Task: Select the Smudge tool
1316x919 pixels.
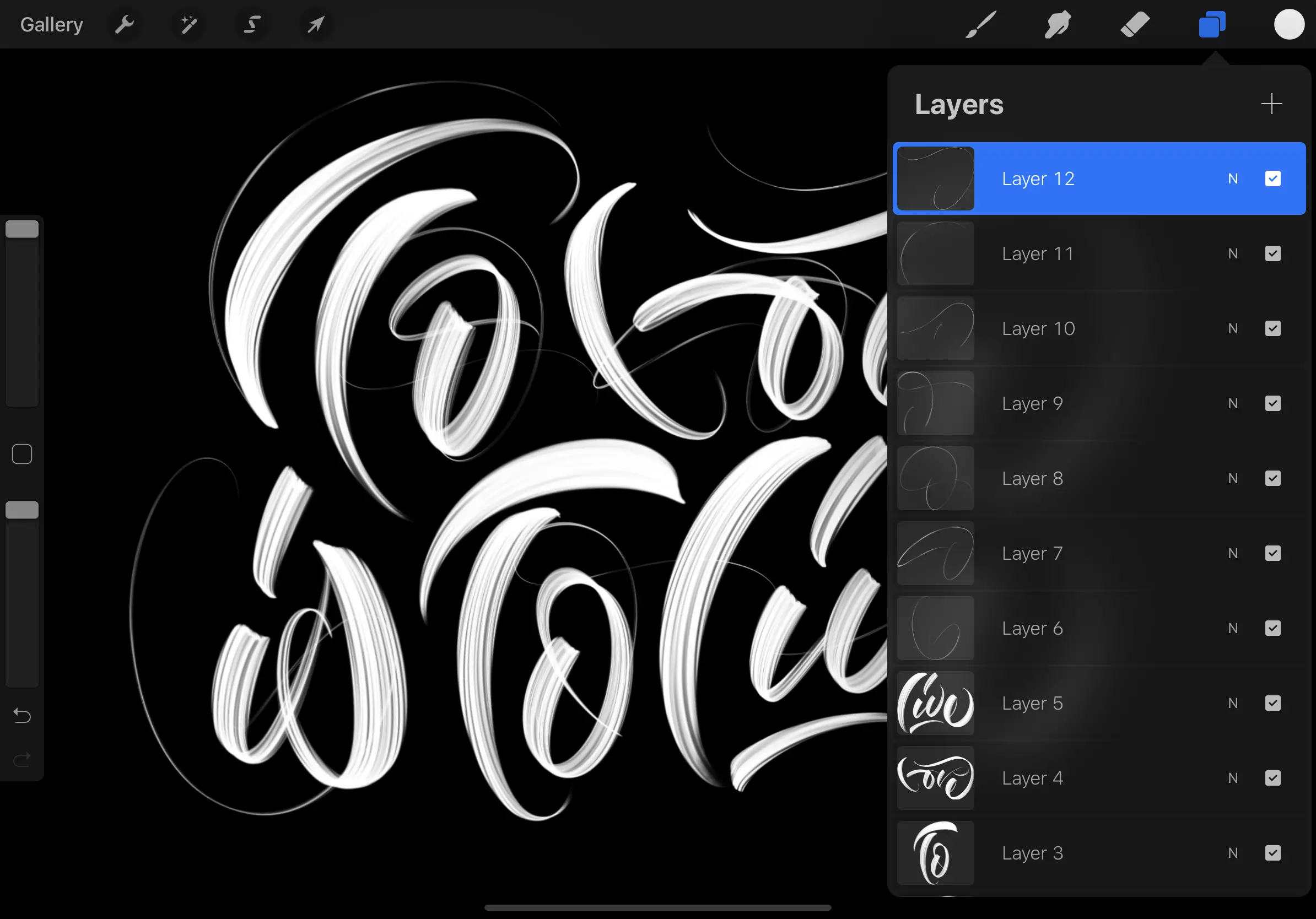Action: tap(1056, 24)
